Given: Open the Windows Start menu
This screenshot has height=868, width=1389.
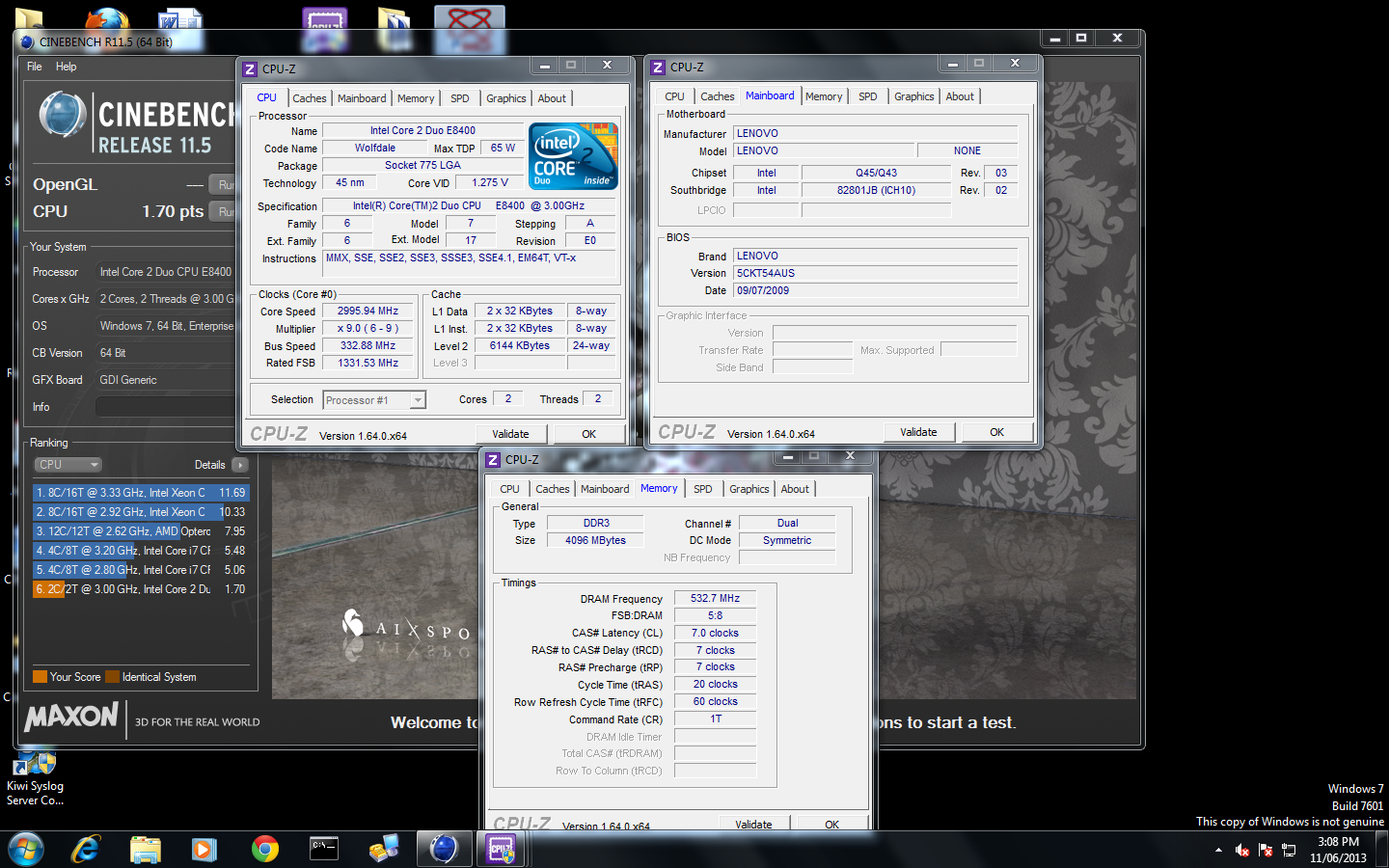Looking at the screenshot, I should tap(25, 849).
